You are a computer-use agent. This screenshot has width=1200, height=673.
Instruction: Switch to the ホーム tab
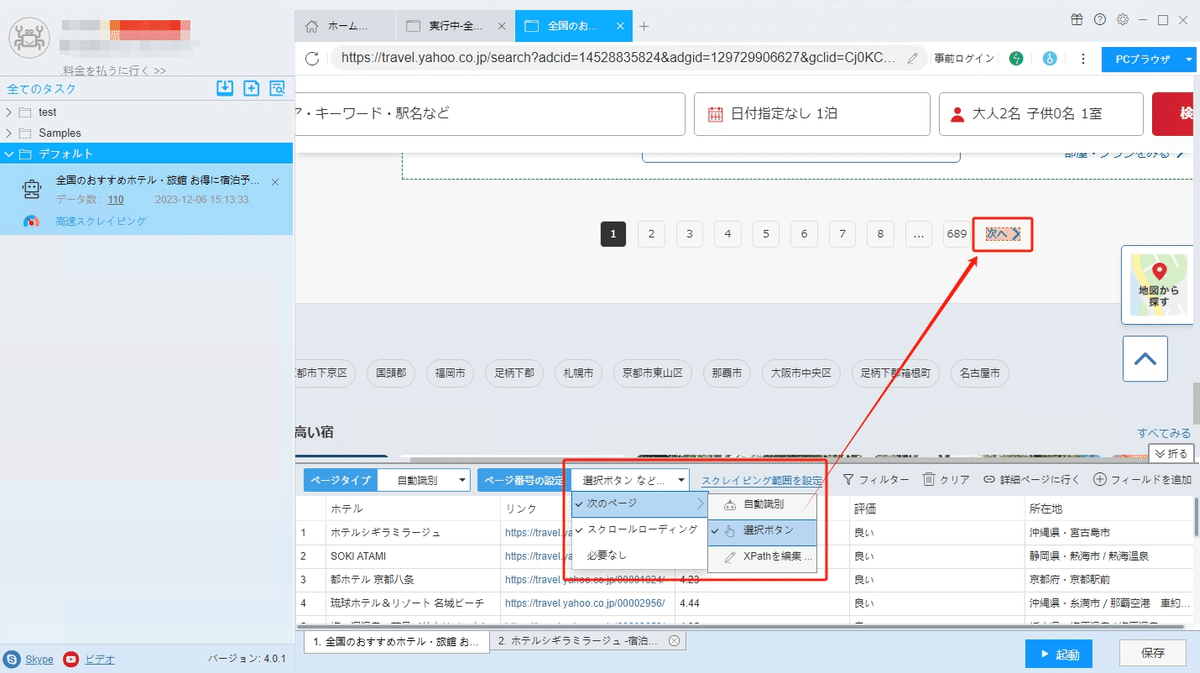345,26
